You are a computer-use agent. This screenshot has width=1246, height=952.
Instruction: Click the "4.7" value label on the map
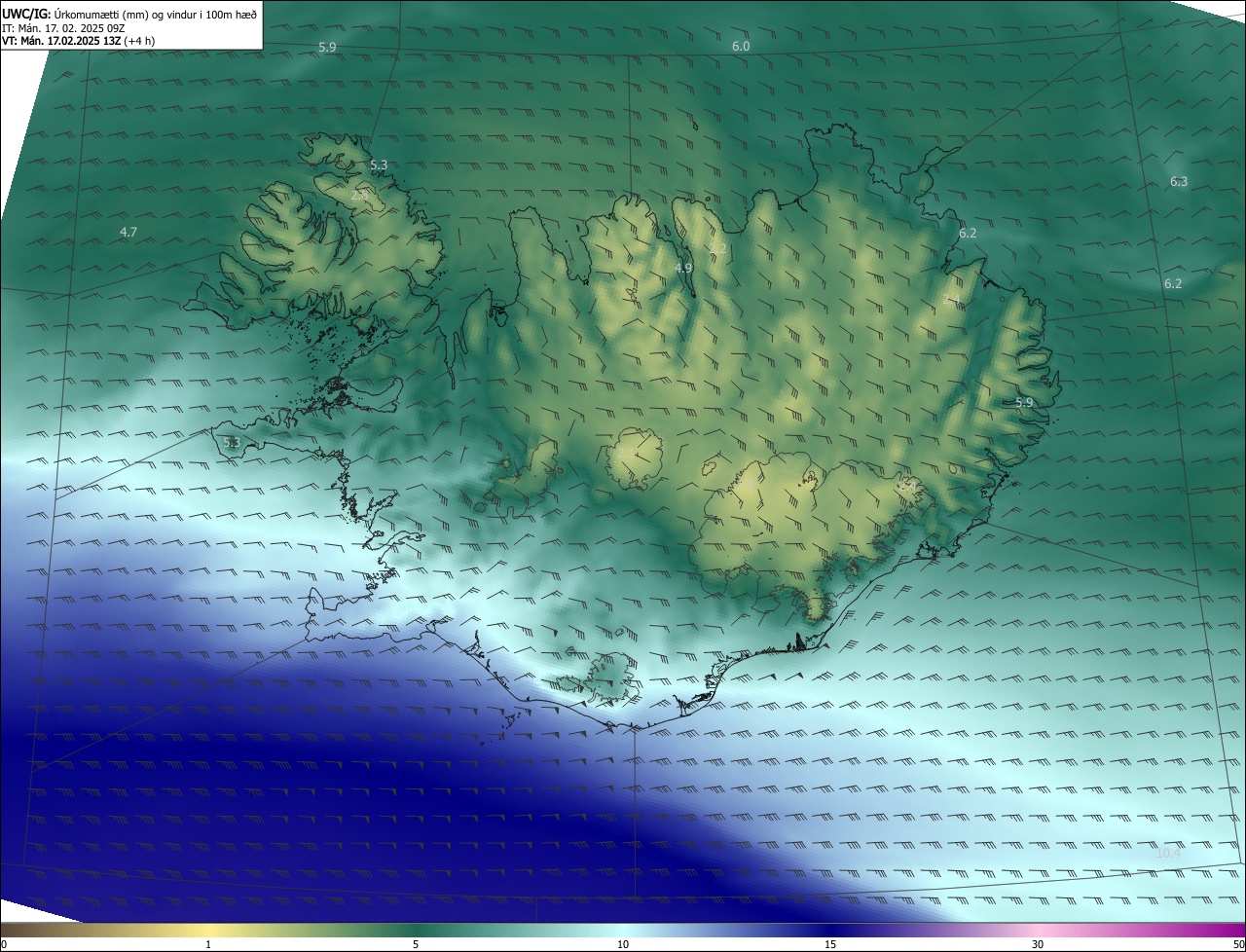(x=128, y=232)
